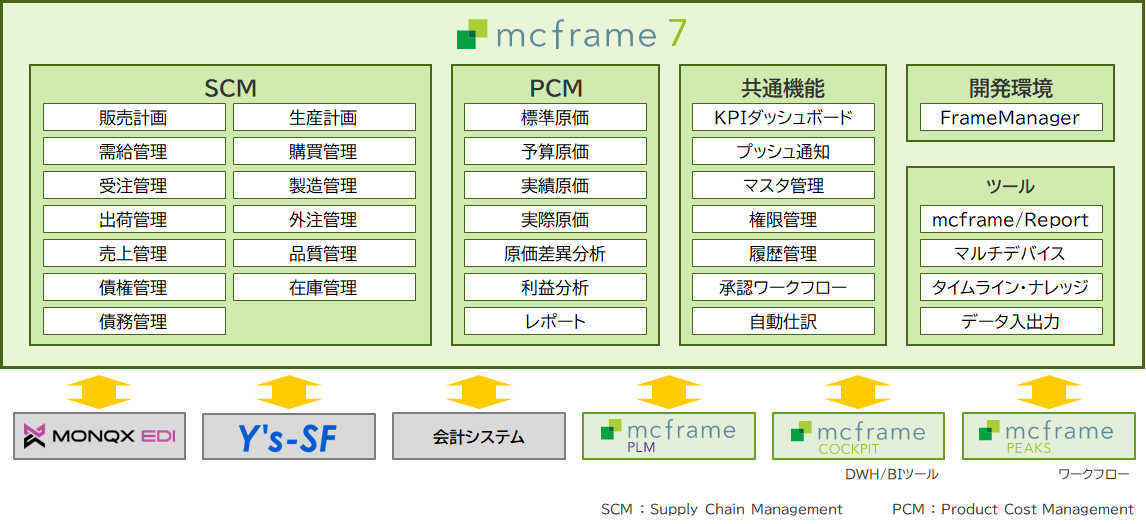Click the 開発環境 section heading
1146x524 pixels.
coord(1011,88)
